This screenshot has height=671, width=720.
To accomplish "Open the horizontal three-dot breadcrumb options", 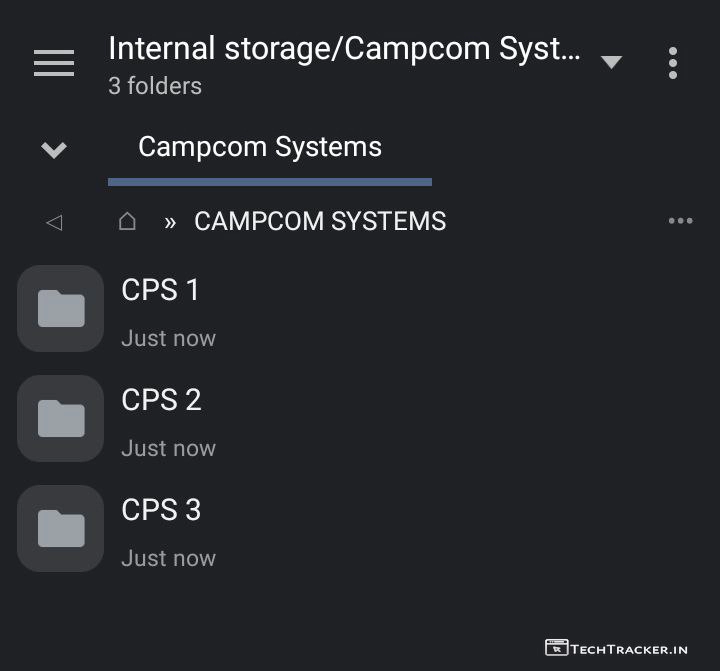I will coord(680,221).
